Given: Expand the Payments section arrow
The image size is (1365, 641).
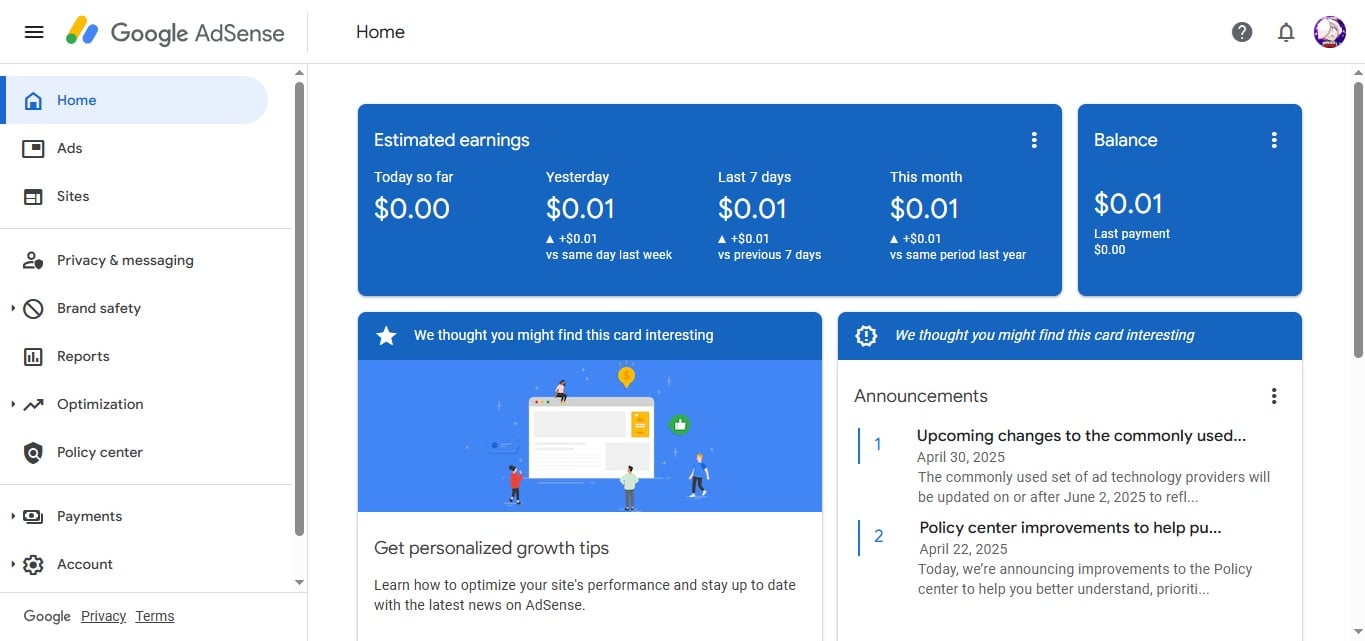Looking at the screenshot, I should [x=13, y=516].
